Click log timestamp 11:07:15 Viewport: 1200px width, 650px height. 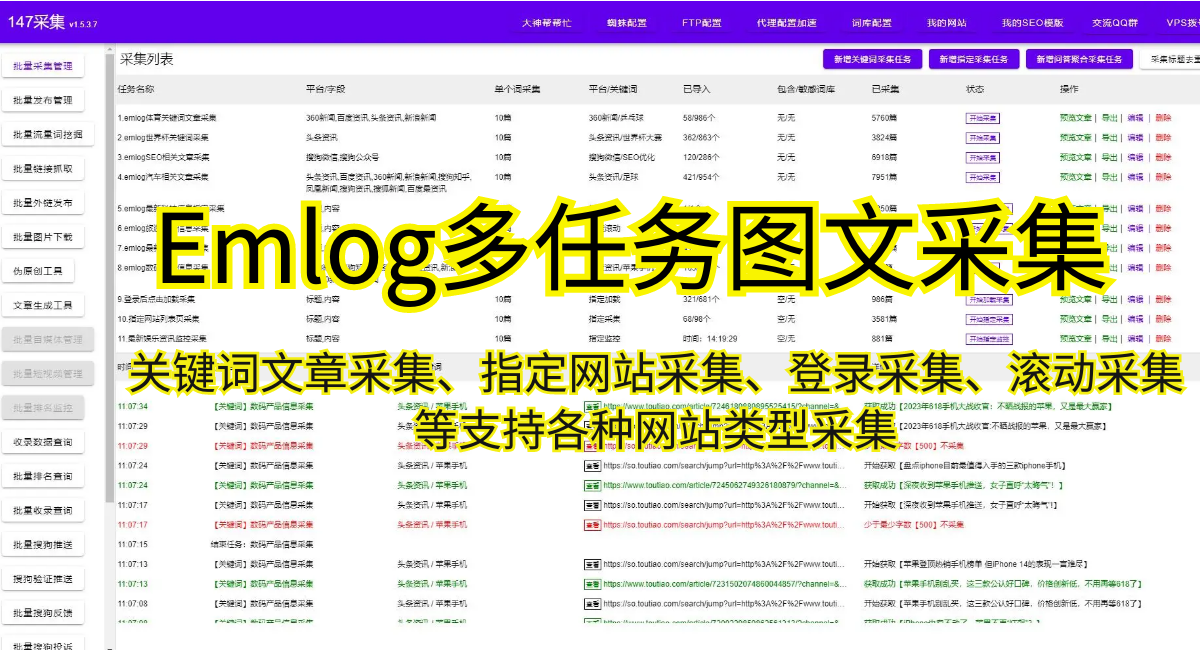[132, 545]
